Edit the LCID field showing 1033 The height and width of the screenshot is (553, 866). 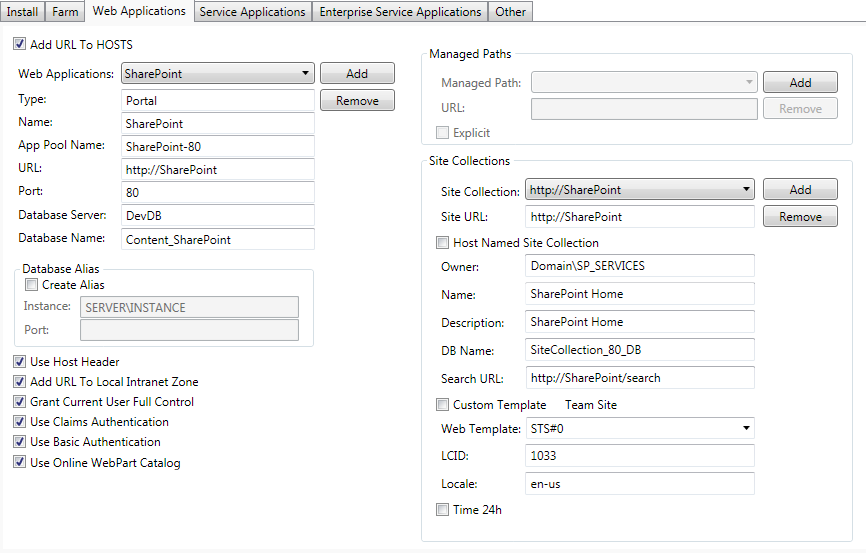coord(640,456)
